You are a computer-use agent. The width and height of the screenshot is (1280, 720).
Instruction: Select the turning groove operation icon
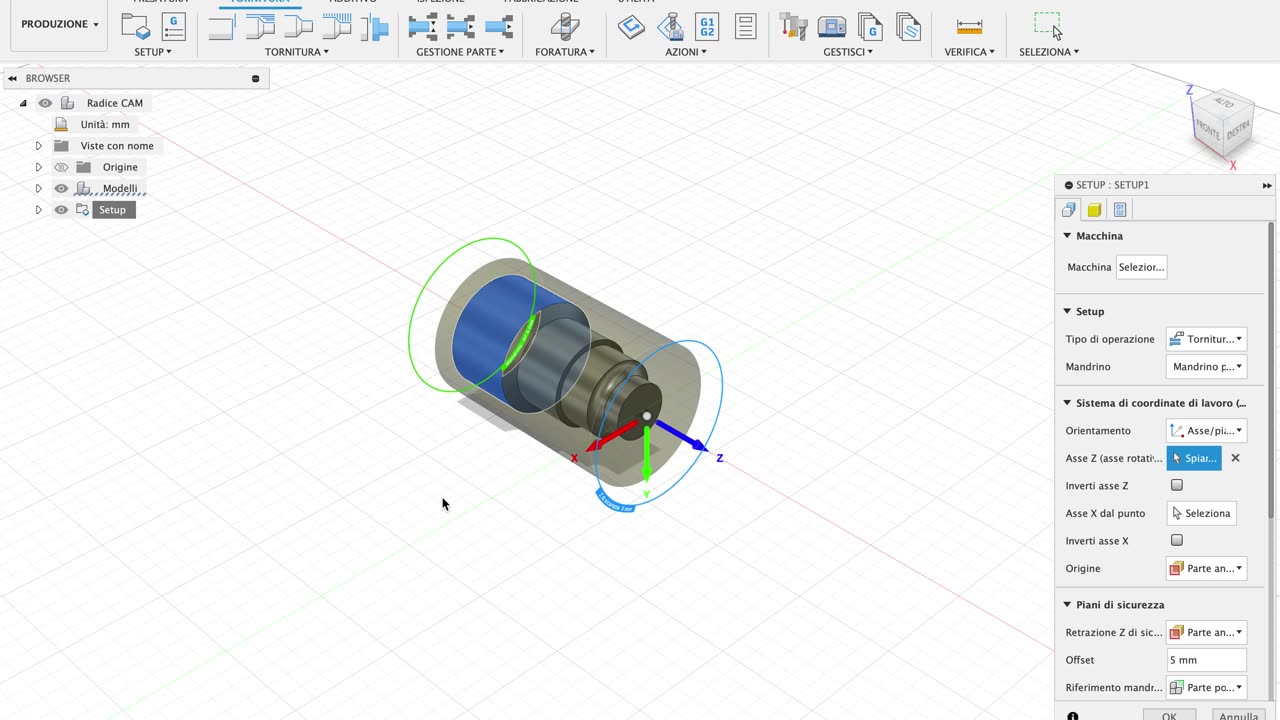(337, 27)
